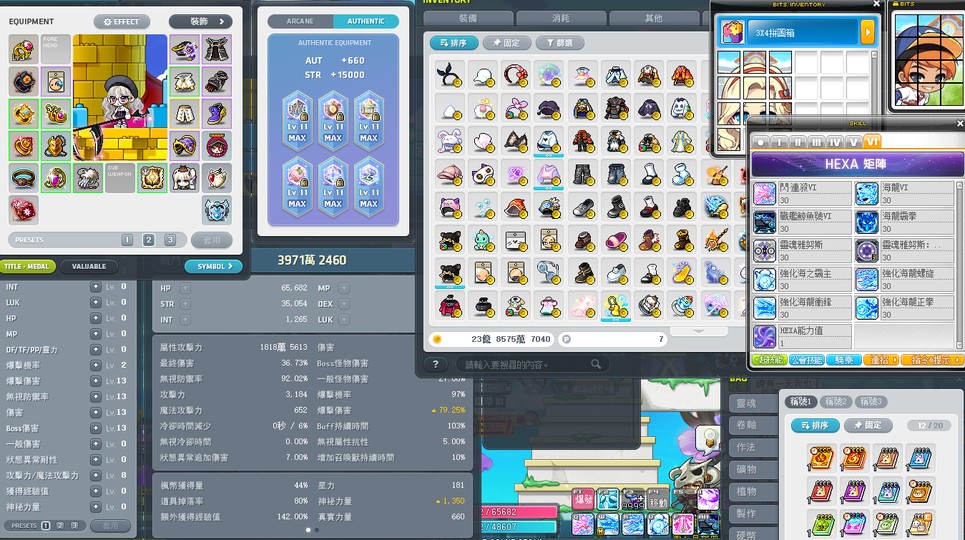Click the meso coin icon in inventory
The width and height of the screenshot is (965, 540).
click(x=437, y=340)
